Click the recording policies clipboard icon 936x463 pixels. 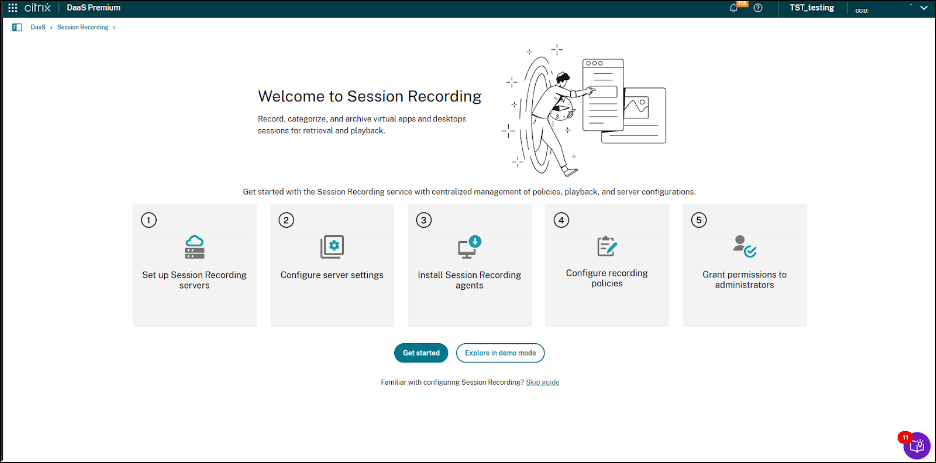(x=606, y=246)
